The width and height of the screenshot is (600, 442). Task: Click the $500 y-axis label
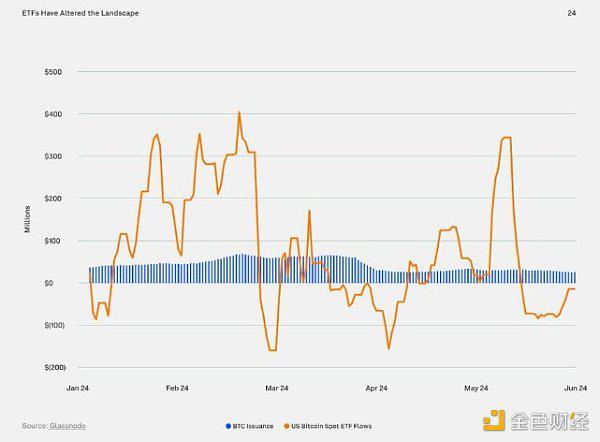[52, 72]
